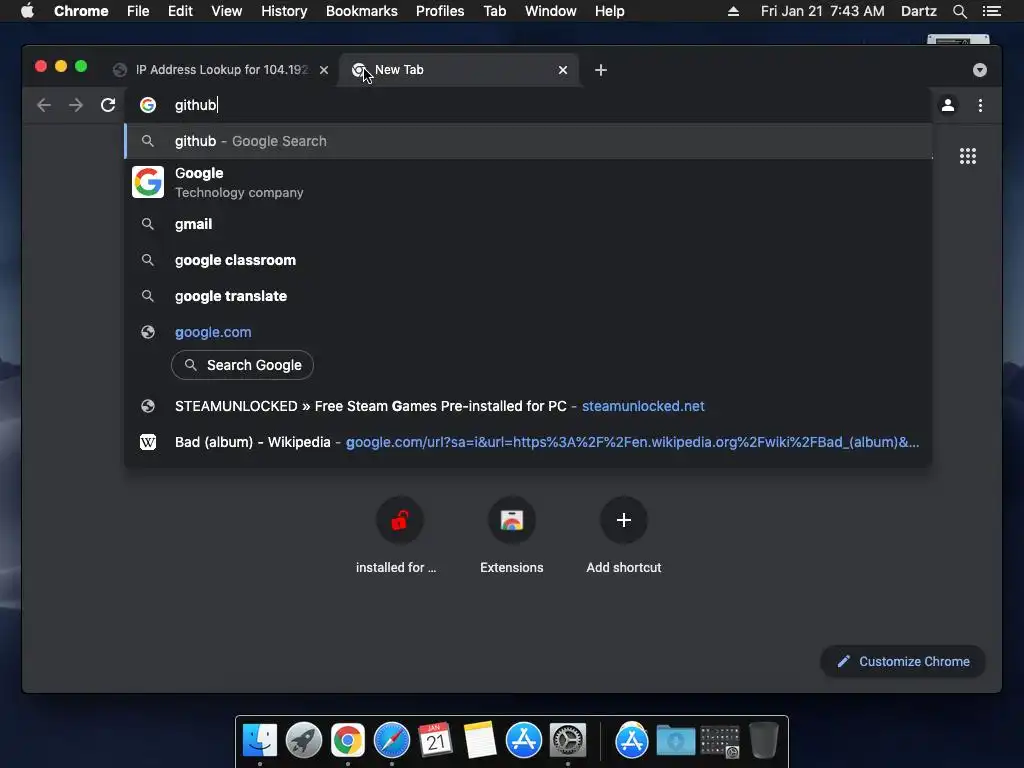Click the Wikipedia W icon in suggestions

tap(148, 442)
